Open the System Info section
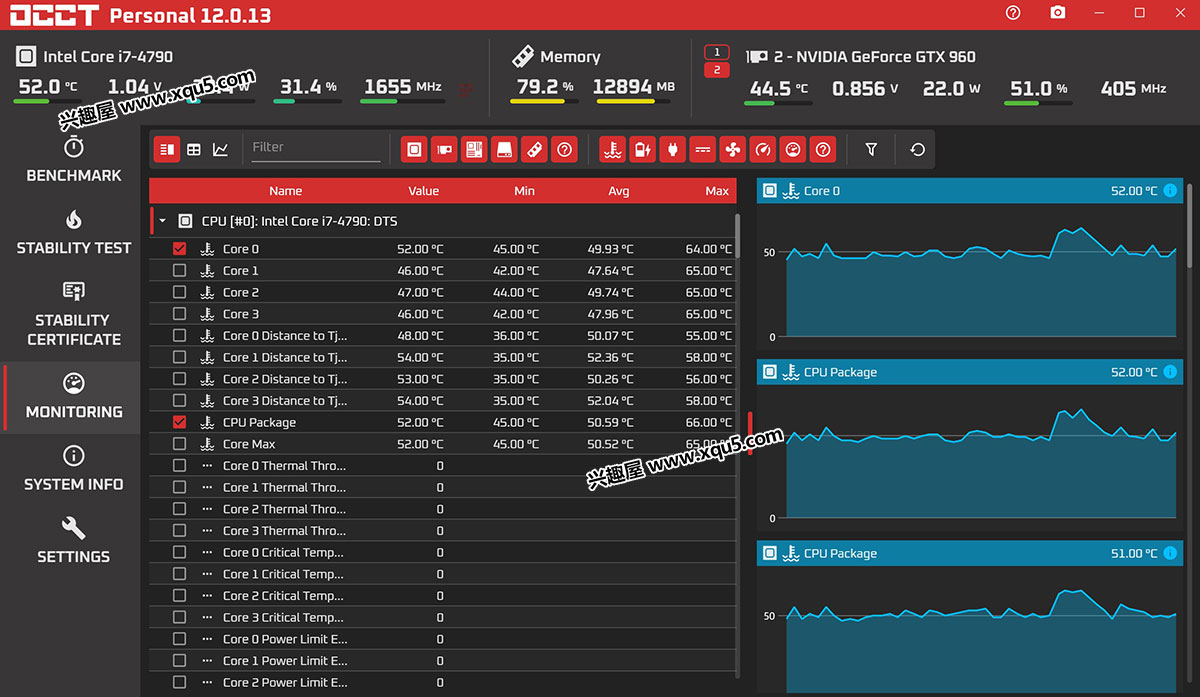This screenshot has width=1200, height=697. [x=73, y=470]
